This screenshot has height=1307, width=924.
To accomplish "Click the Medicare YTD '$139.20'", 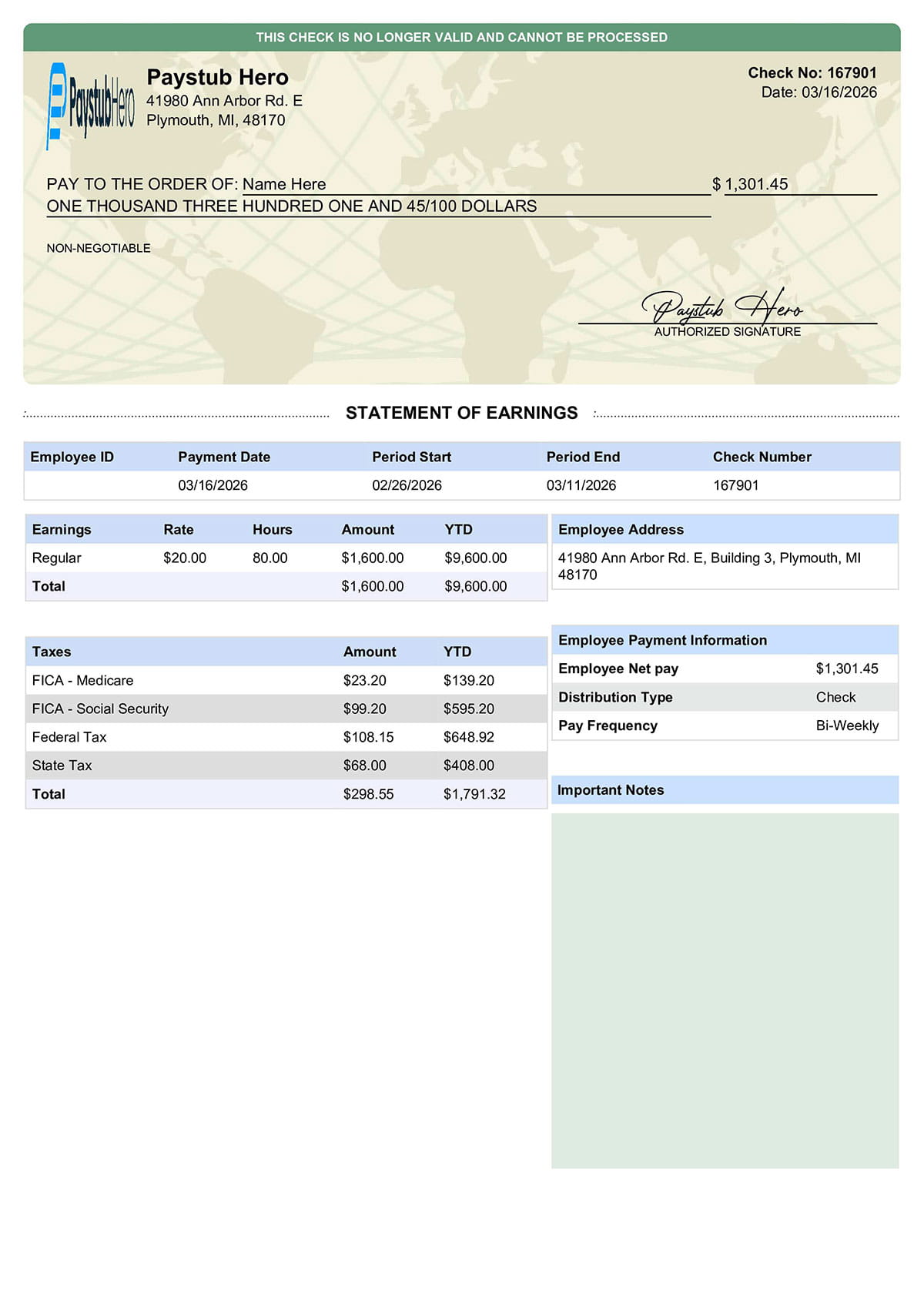I will pos(469,680).
